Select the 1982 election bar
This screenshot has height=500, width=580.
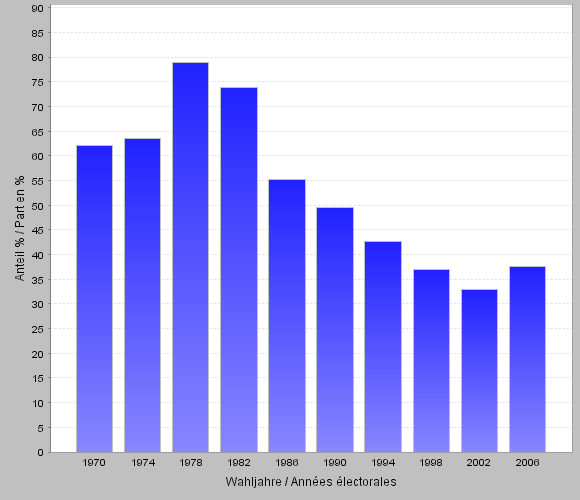(x=239, y=270)
